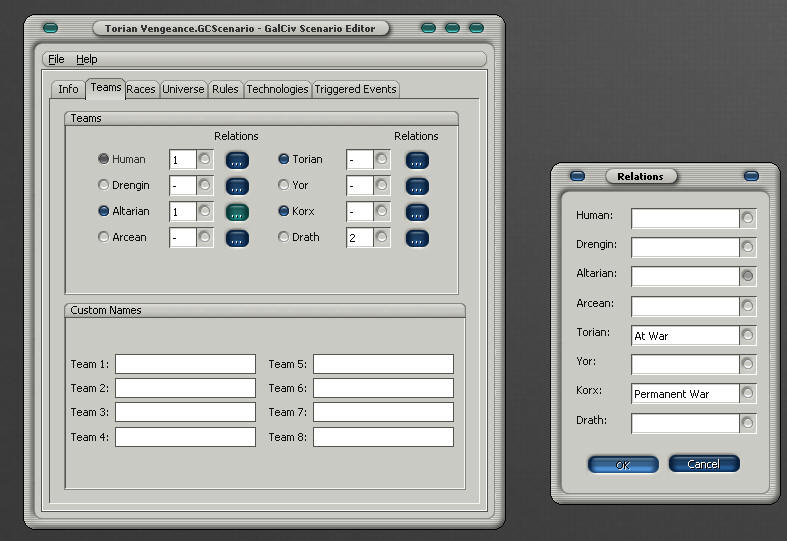Screen dimensions: 787x541
Task: Expand Torian 'At War' relation dropdown
Action: 747,335
